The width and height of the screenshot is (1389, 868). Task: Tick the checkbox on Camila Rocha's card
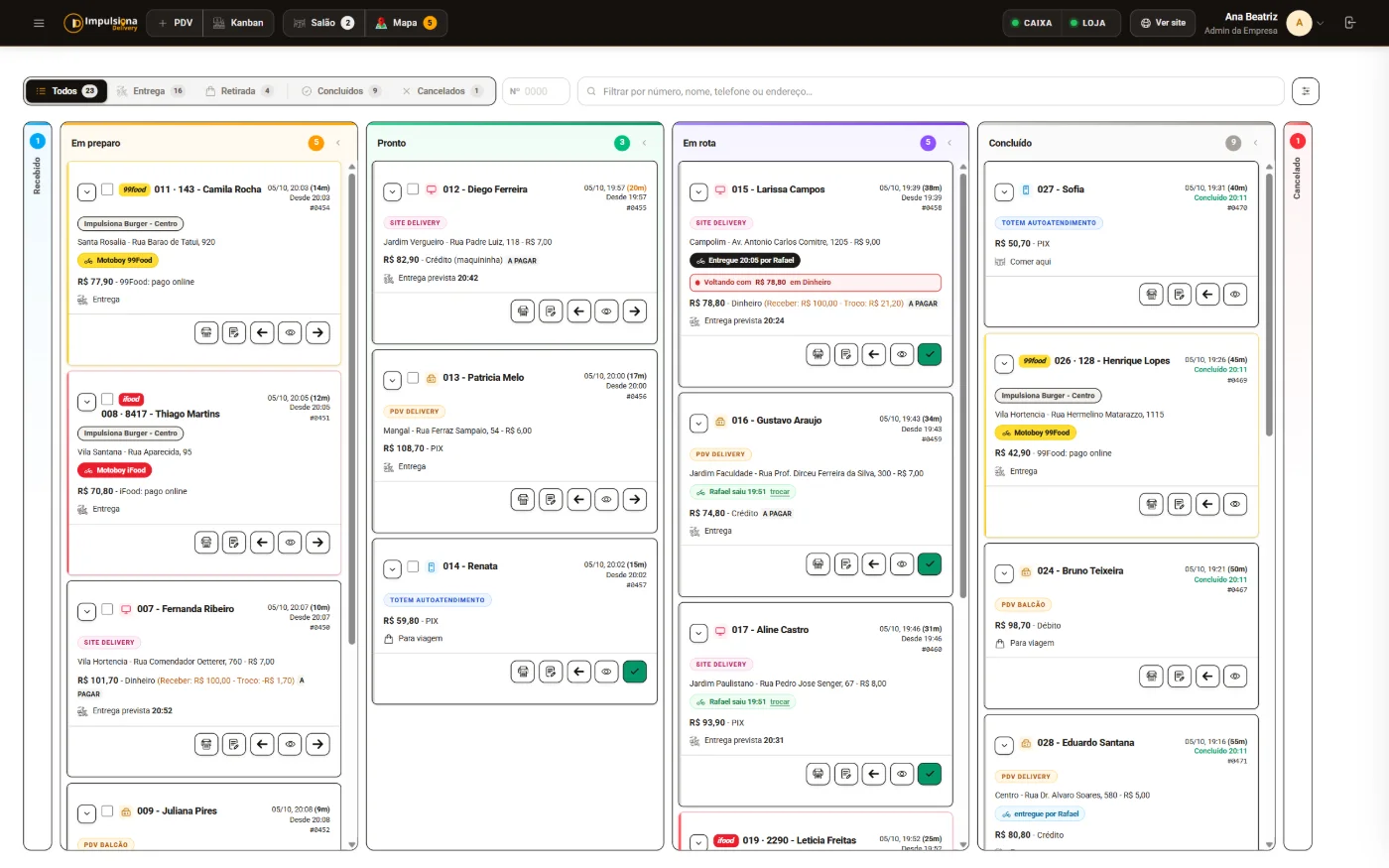coord(107,189)
